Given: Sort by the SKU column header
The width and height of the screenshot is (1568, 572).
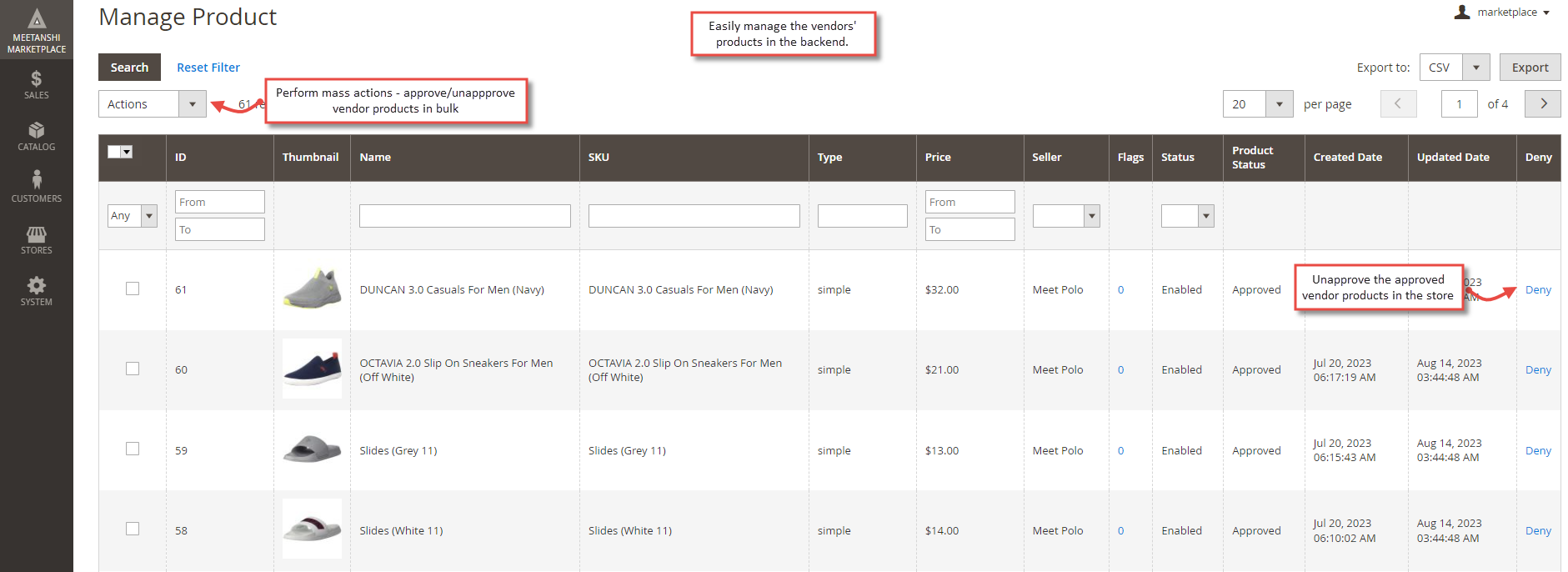Looking at the screenshot, I should pyautogui.click(x=599, y=158).
